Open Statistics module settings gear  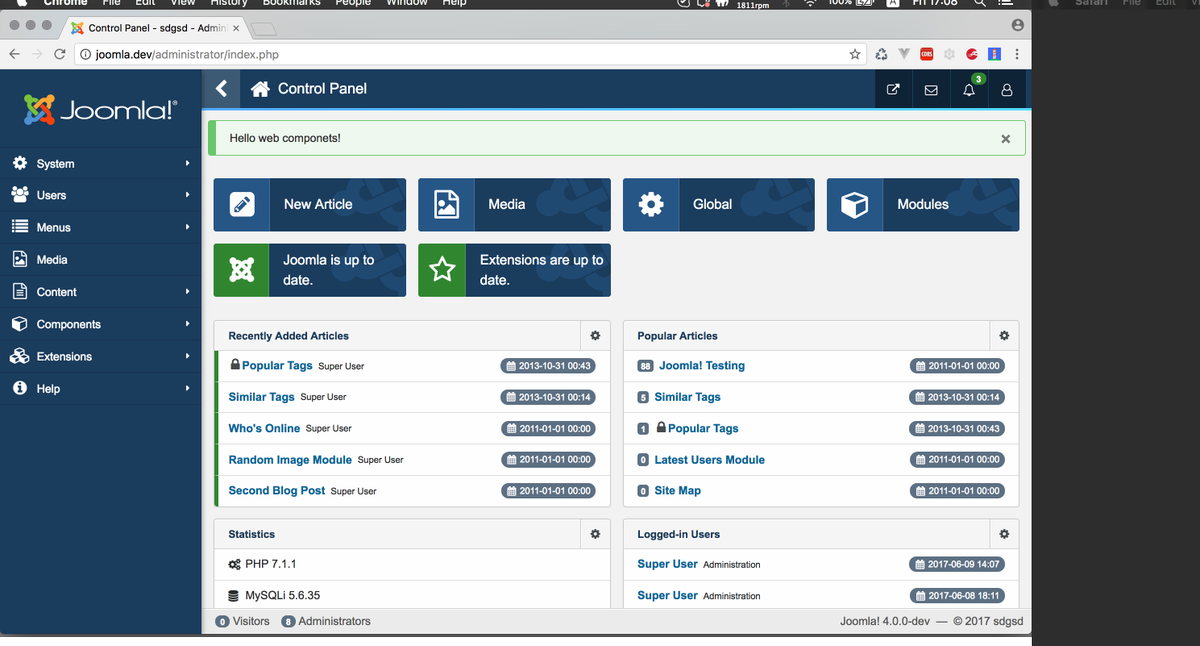pyautogui.click(x=595, y=534)
